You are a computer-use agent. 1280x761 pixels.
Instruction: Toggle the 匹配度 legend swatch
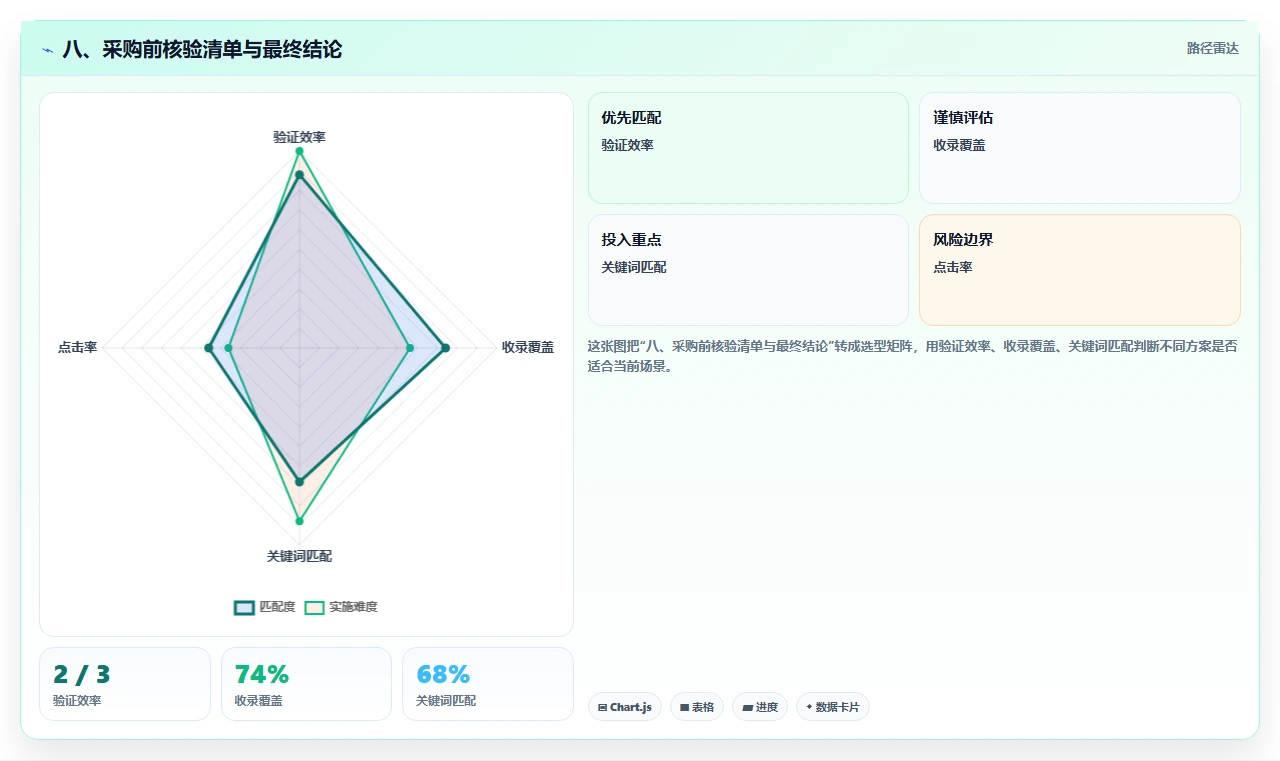[245, 607]
